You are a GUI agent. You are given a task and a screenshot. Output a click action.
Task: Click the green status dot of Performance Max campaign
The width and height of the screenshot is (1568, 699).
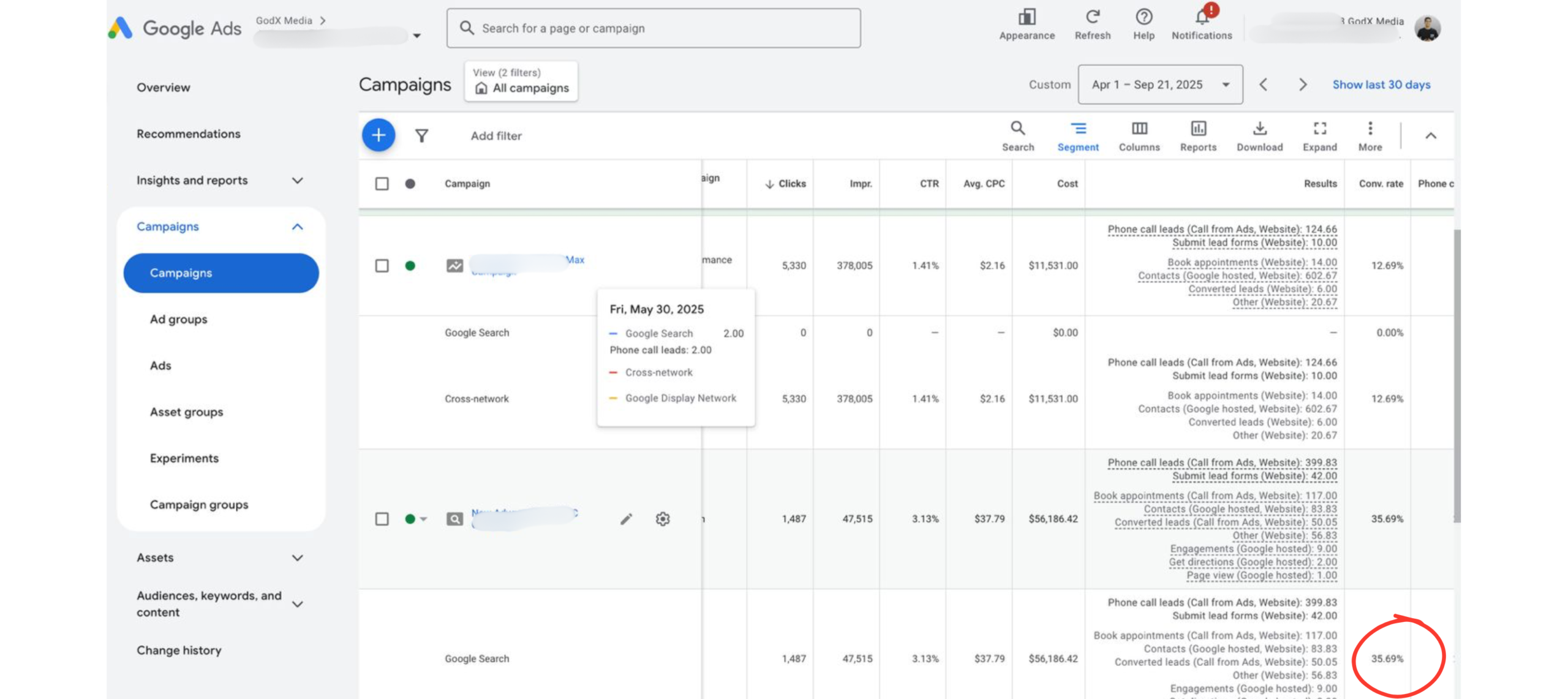click(x=410, y=265)
